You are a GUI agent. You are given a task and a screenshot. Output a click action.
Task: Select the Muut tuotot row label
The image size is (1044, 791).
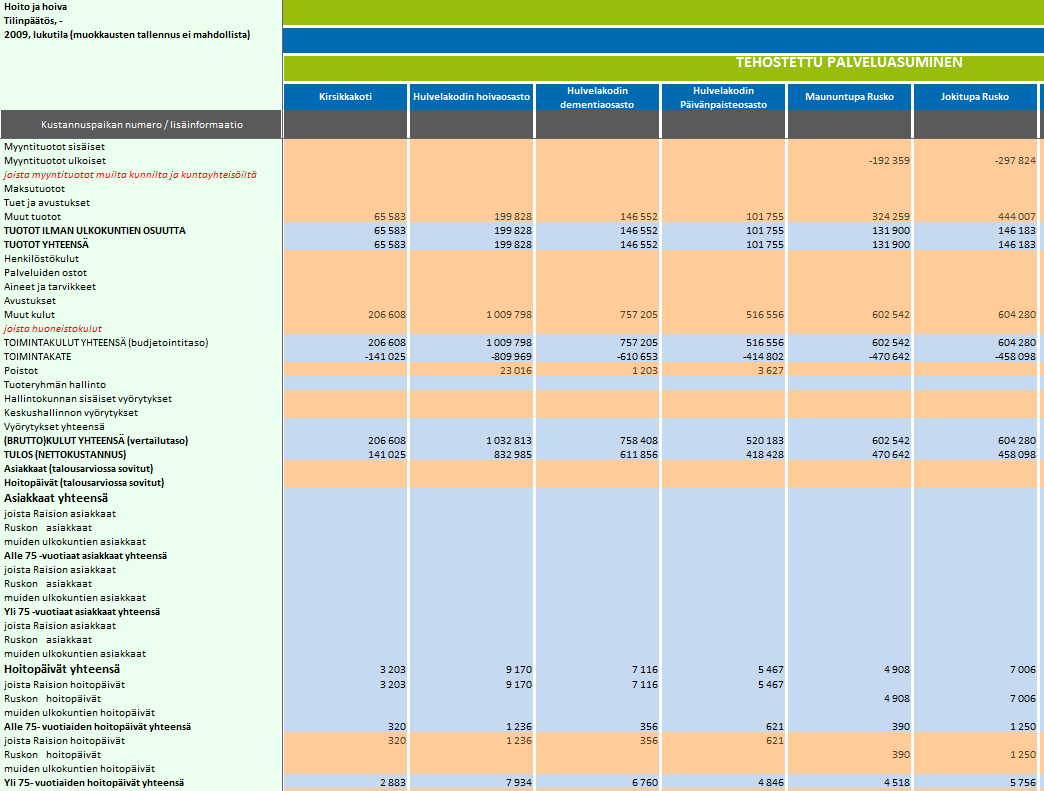pos(32,216)
